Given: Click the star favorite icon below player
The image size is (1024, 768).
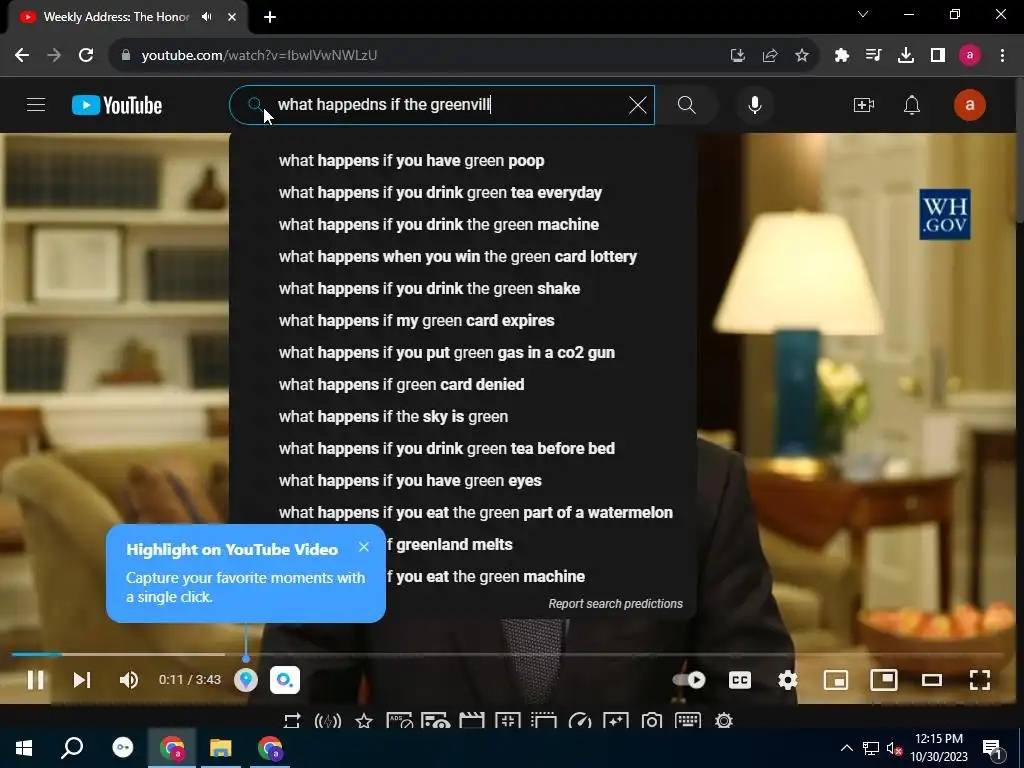Looking at the screenshot, I should pos(364,721).
